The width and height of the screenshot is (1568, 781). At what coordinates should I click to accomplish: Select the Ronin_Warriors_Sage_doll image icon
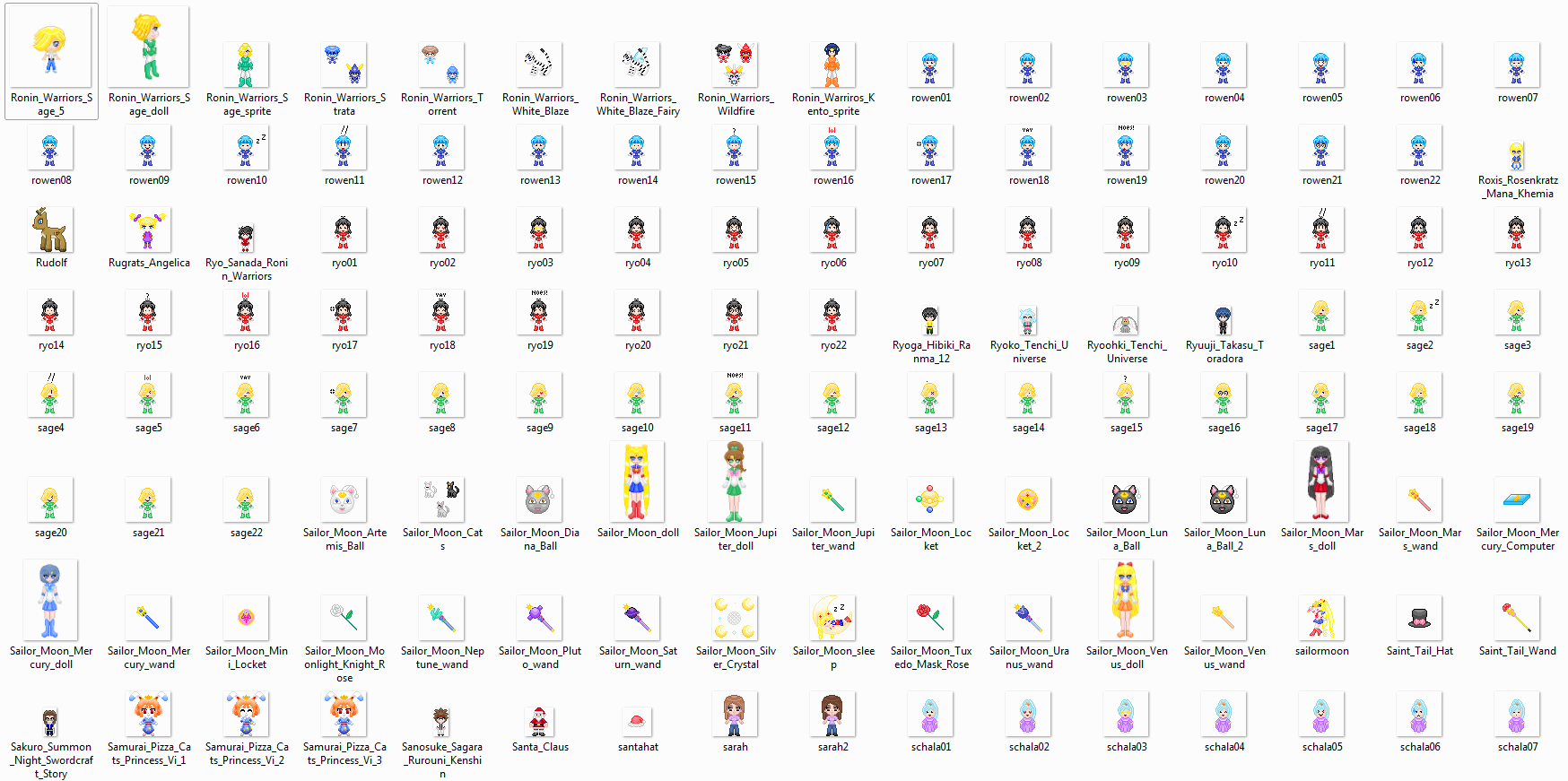pyautogui.click(x=148, y=47)
